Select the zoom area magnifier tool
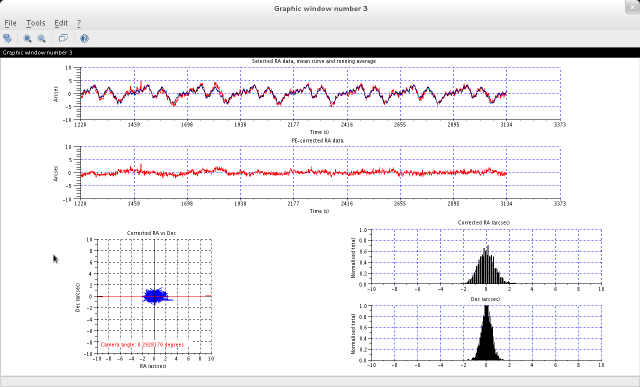 (x=27, y=38)
